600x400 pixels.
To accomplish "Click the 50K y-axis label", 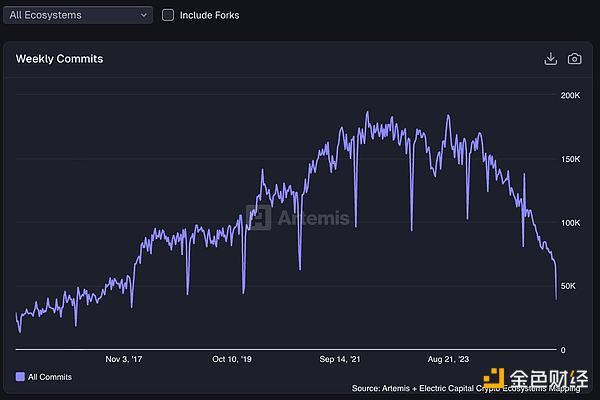I will [567, 287].
